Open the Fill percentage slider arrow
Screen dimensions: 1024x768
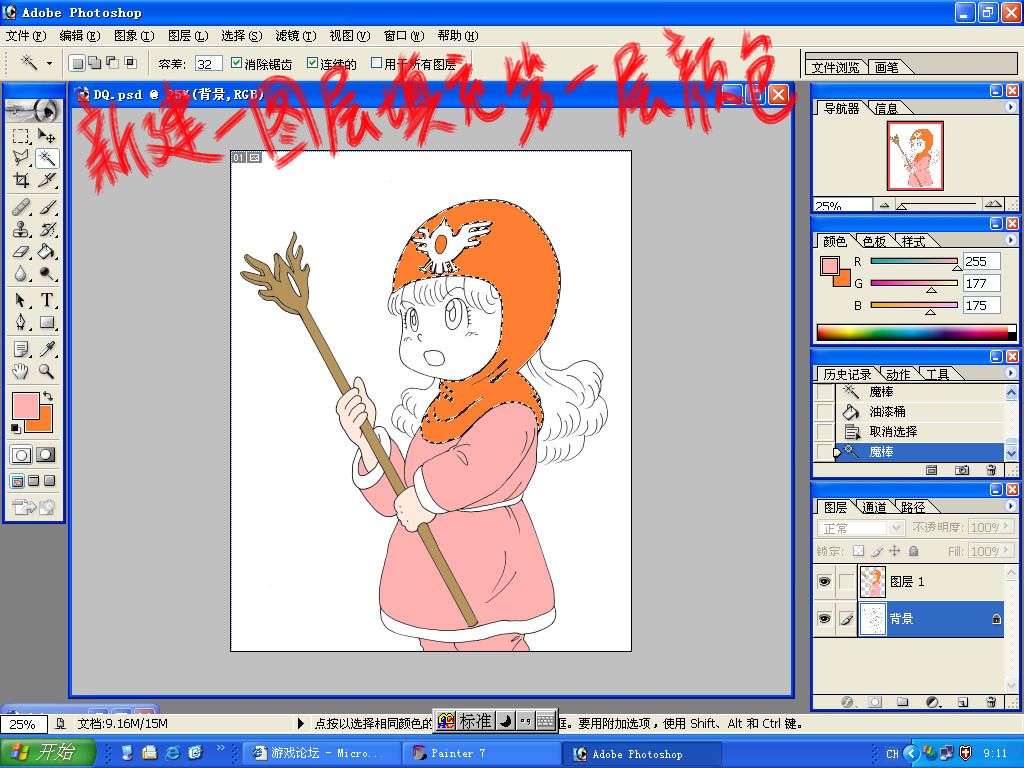pyautogui.click(x=1008, y=551)
